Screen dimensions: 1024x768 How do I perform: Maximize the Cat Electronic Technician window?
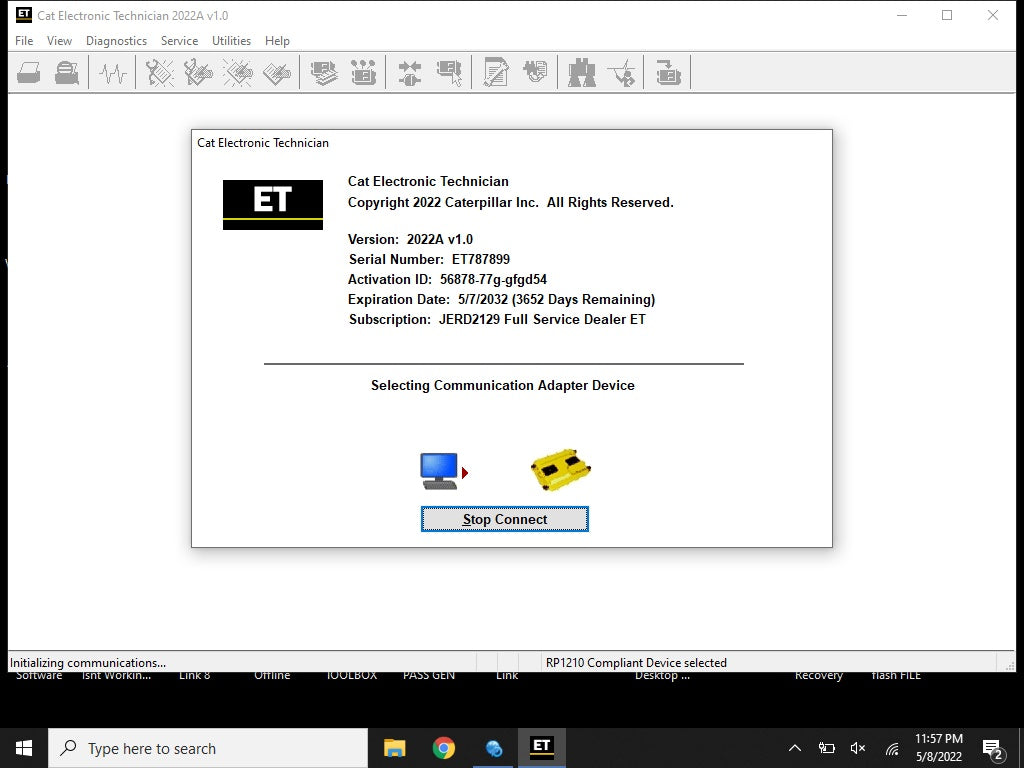click(x=947, y=15)
